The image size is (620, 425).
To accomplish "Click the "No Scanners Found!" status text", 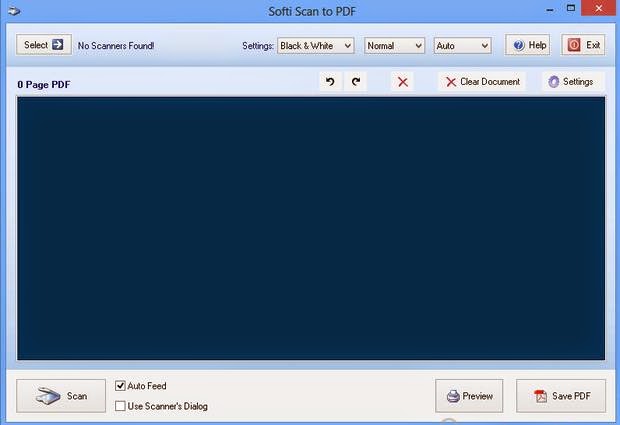I will [116, 46].
